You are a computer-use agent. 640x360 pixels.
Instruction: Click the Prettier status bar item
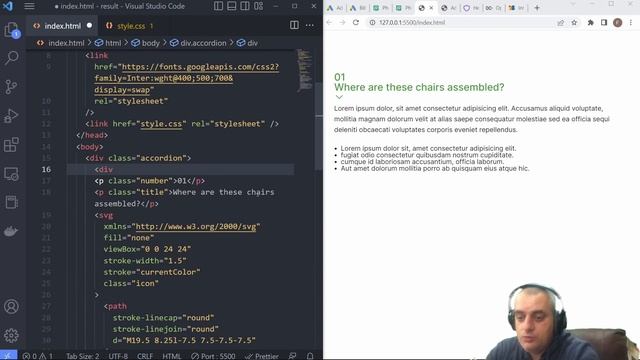click(262, 356)
